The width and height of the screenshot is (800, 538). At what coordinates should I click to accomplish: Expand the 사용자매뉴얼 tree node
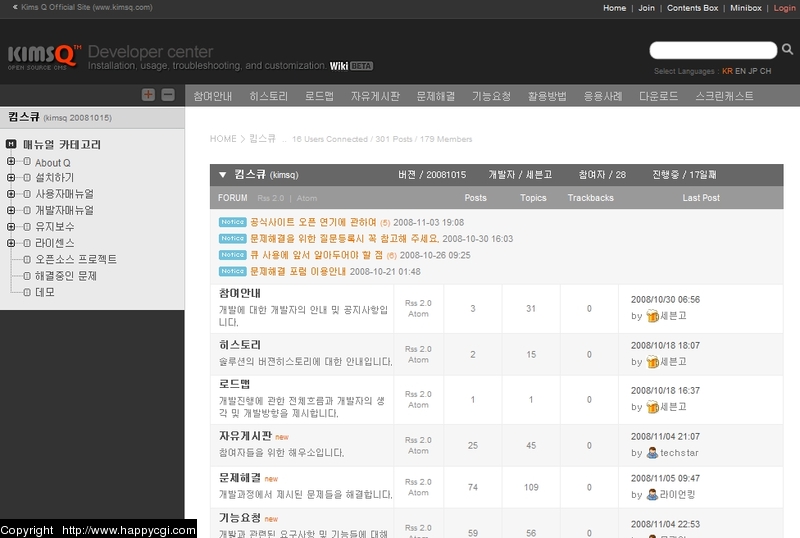[11, 194]
